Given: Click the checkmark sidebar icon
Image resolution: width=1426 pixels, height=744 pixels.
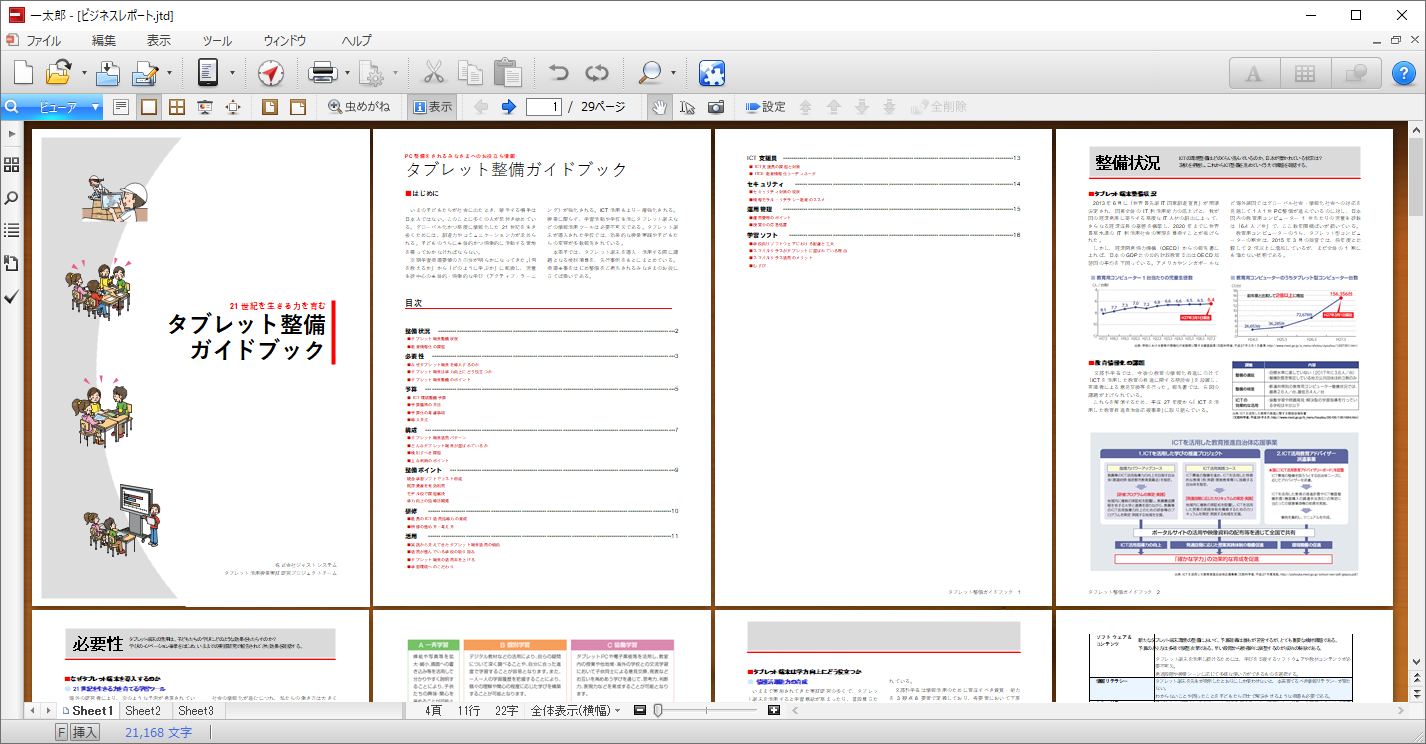Looking at the screenshot, I should 12,297.
